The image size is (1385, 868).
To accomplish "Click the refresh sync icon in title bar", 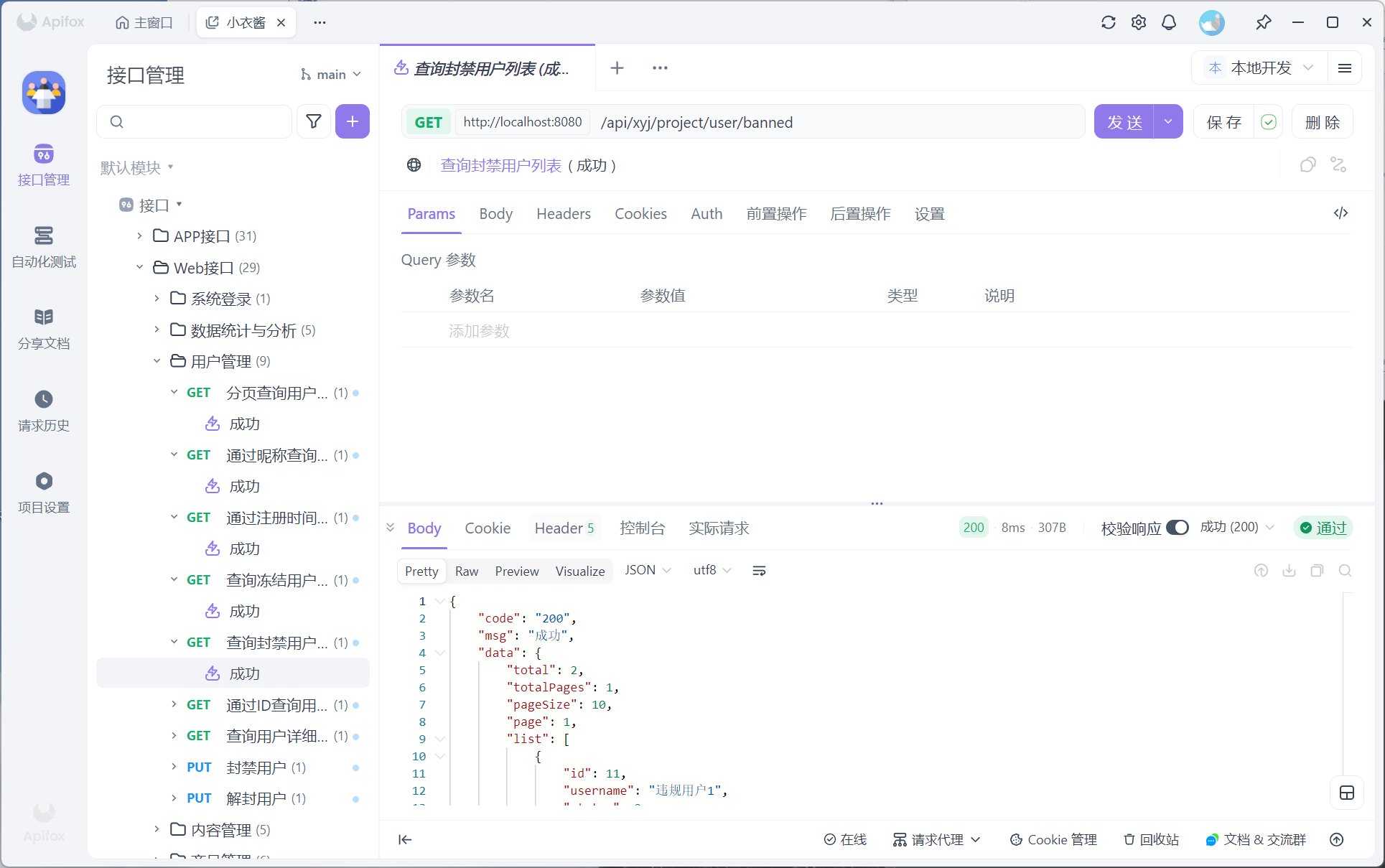I will pyautogui.click(x=1109, y=22).
